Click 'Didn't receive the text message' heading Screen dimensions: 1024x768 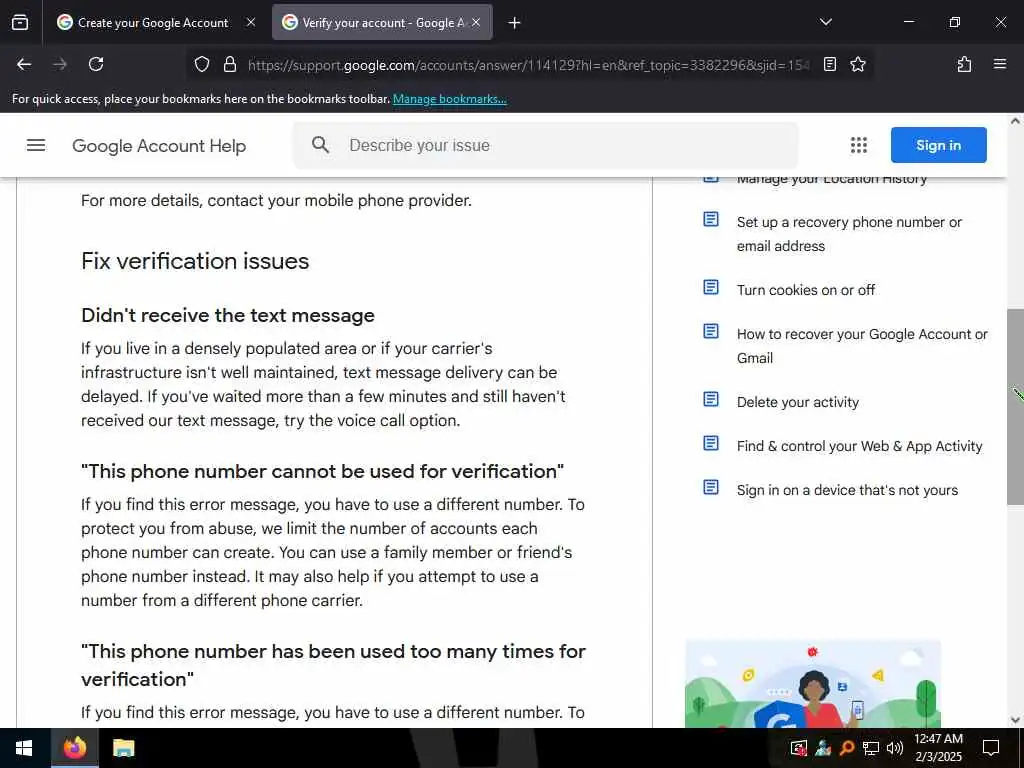[228, 315]
